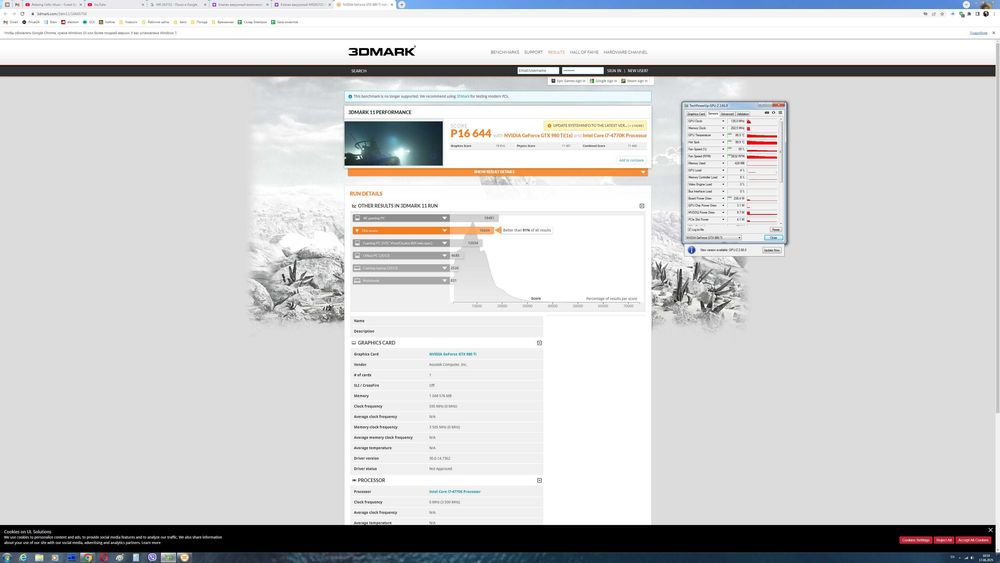Screen dimensions: 1000x563
Task: Click Intel Core i7-4770K Processor in Processor row
Action: [455, 492]
